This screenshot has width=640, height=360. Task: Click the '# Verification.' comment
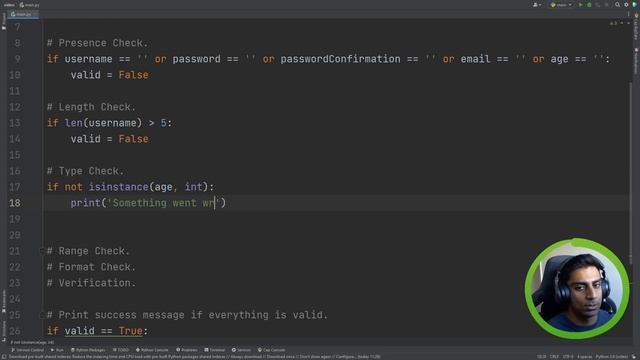point(91,283)
